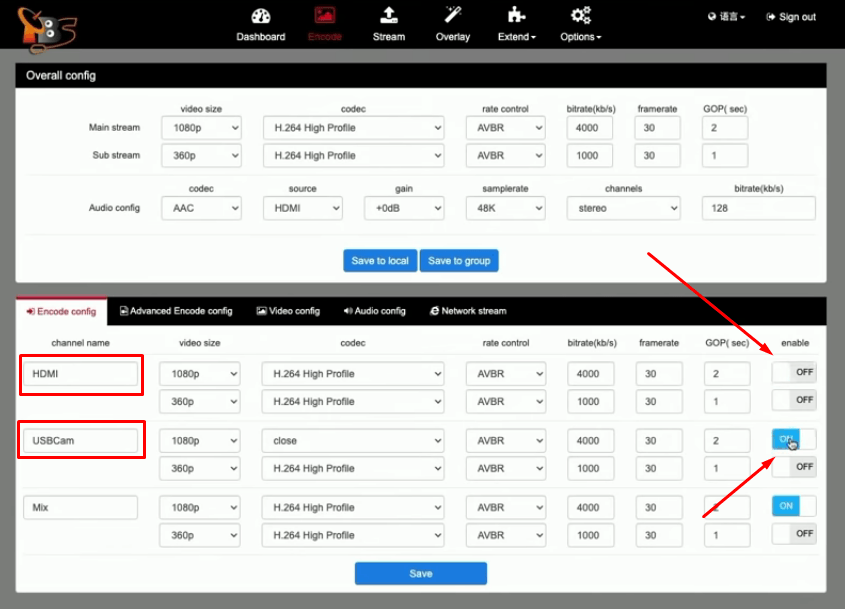Click the Encode picture icon

click(324, 15)
